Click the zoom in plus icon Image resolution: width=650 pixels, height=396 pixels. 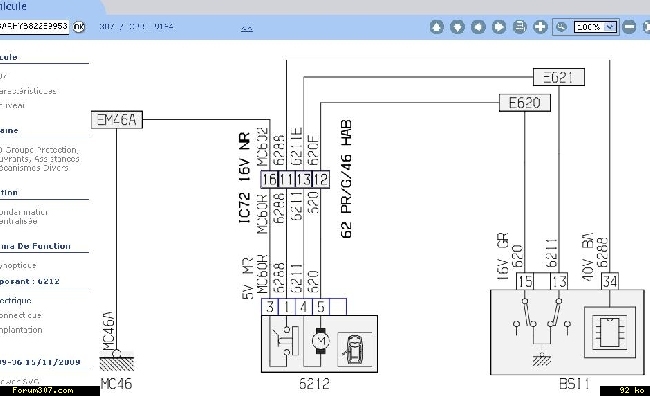pos(540,27)
